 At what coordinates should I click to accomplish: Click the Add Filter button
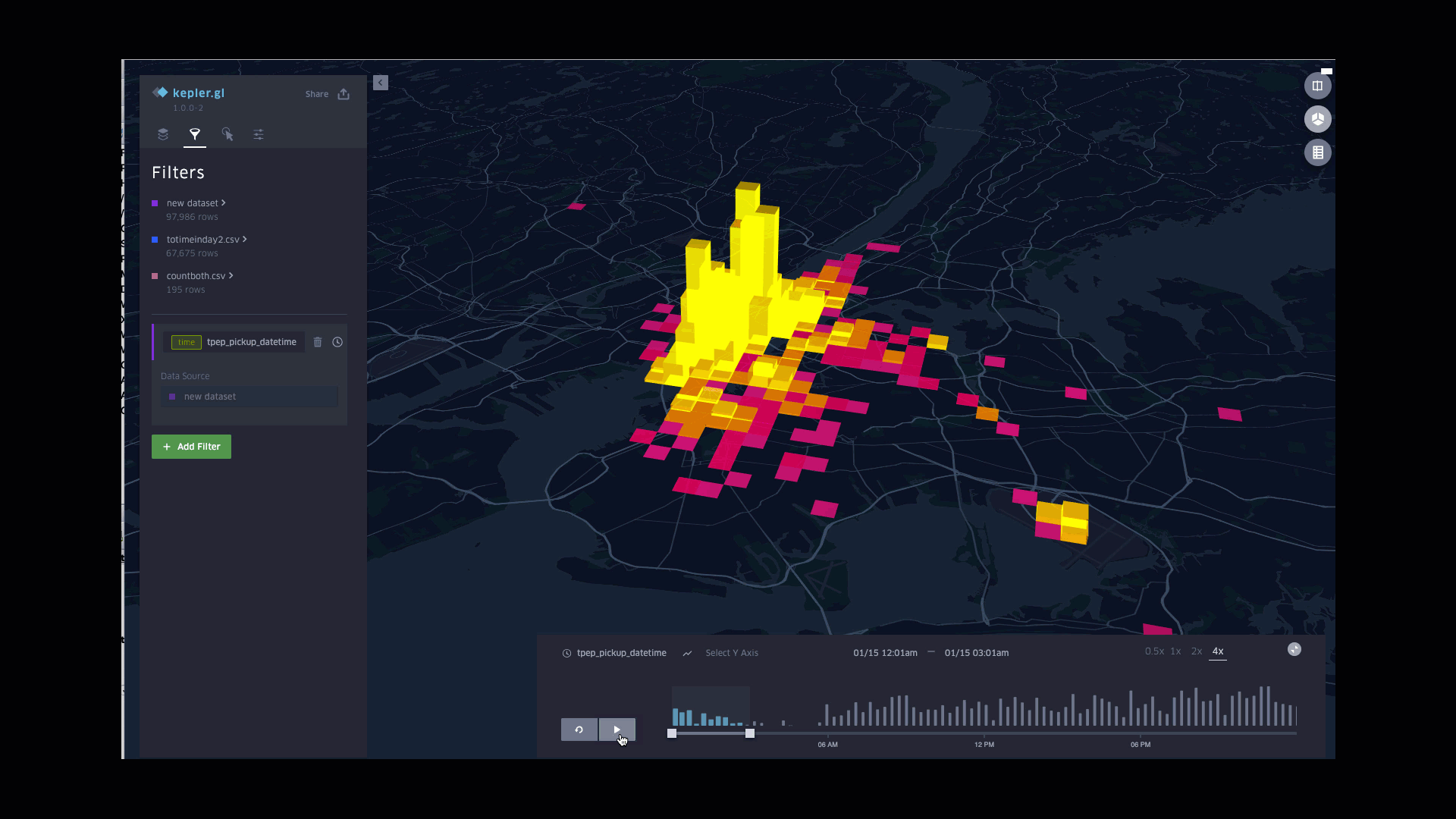click(x=191, y=447)
